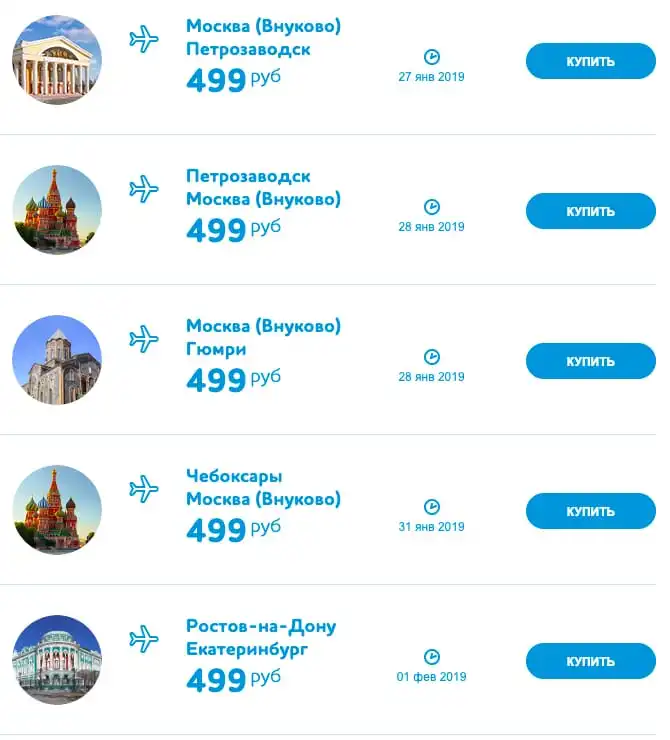Screen dimensions: 670x740
Task: Click the clock icon above 01 фев 2019
Action: click(x=432, y=657)
